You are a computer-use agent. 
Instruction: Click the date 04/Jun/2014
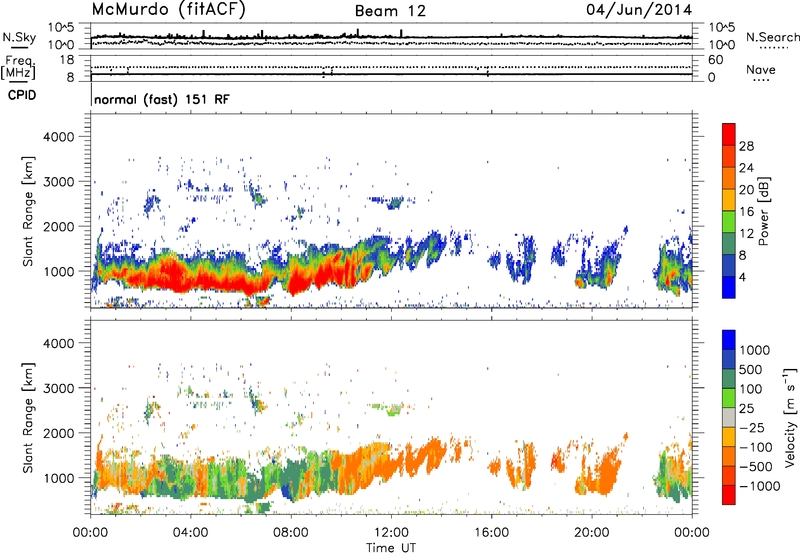tap(639, 10)
